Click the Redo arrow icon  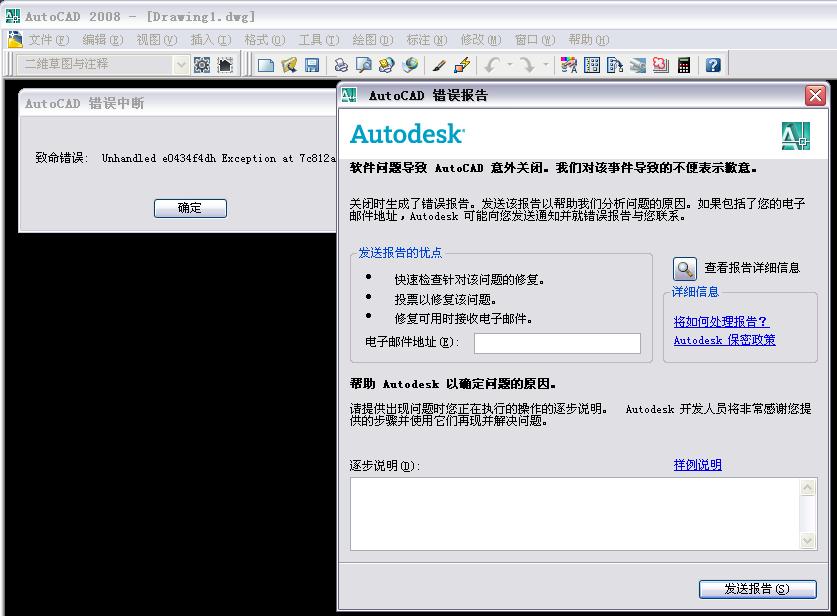tap(527, 65)
